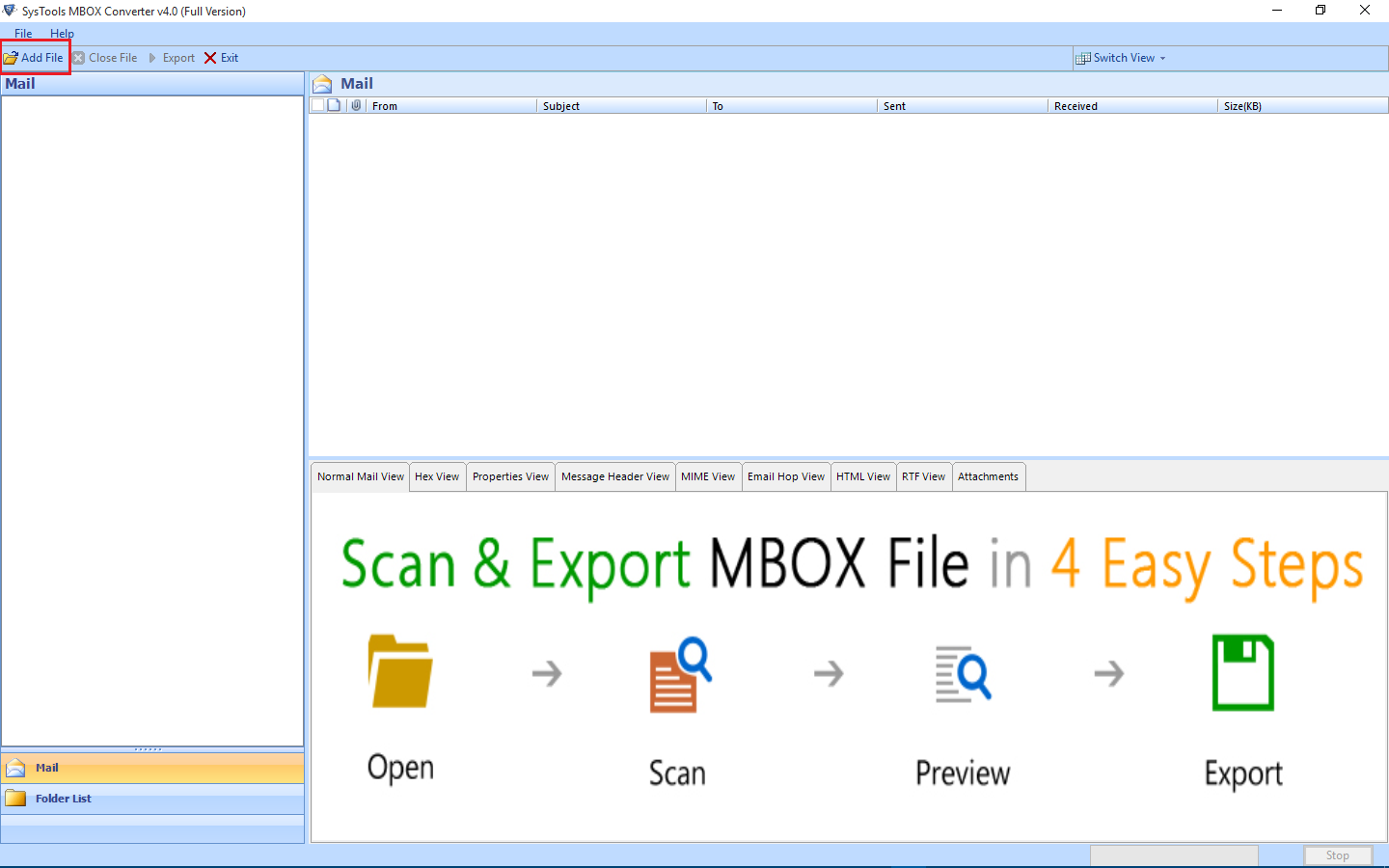
Task: Click the dotted splitter grip above Mail pane
Action: pyautogui.click(x=149, y=748)
